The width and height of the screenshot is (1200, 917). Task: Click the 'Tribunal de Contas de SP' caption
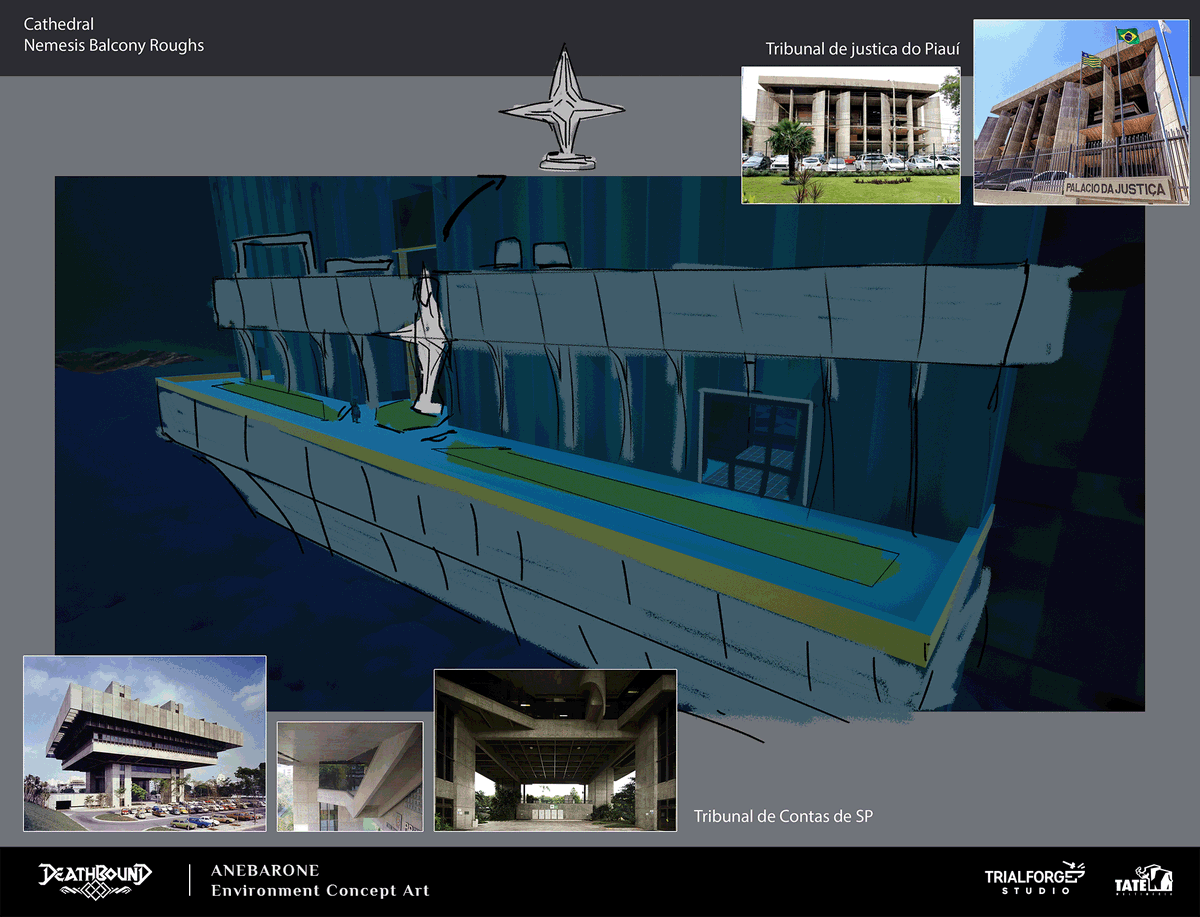click(784, 817)
